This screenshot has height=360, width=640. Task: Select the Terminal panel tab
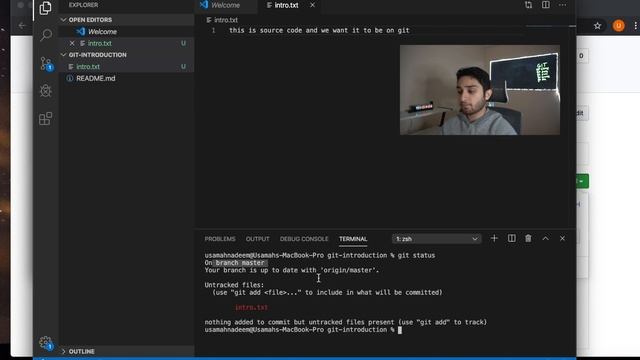pyautogui.click(x=353, y=239)
